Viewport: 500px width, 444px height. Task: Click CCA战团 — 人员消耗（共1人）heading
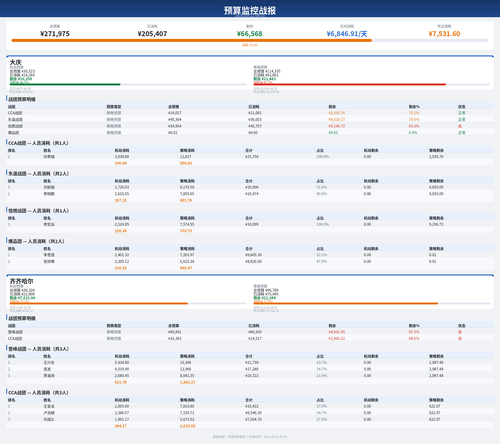(38, 143)
